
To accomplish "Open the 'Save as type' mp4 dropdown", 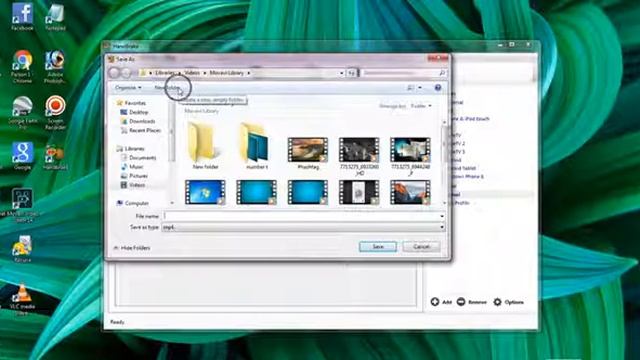I will 303,227.
